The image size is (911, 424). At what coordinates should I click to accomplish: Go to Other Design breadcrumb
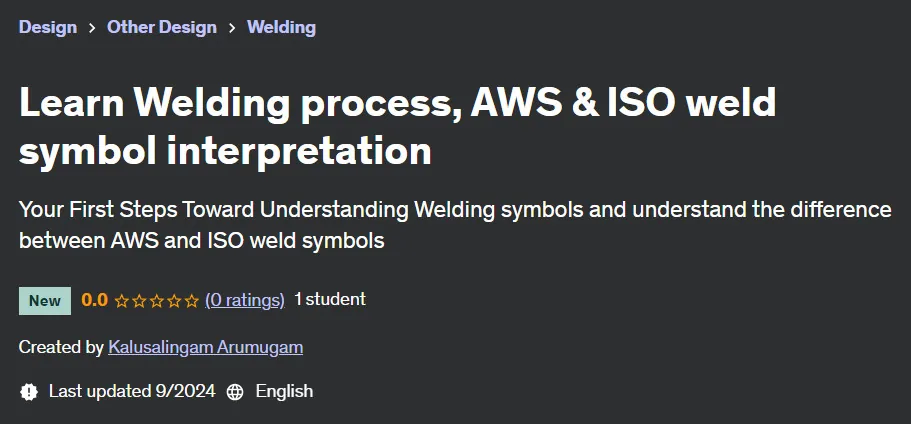click(162, 27)
